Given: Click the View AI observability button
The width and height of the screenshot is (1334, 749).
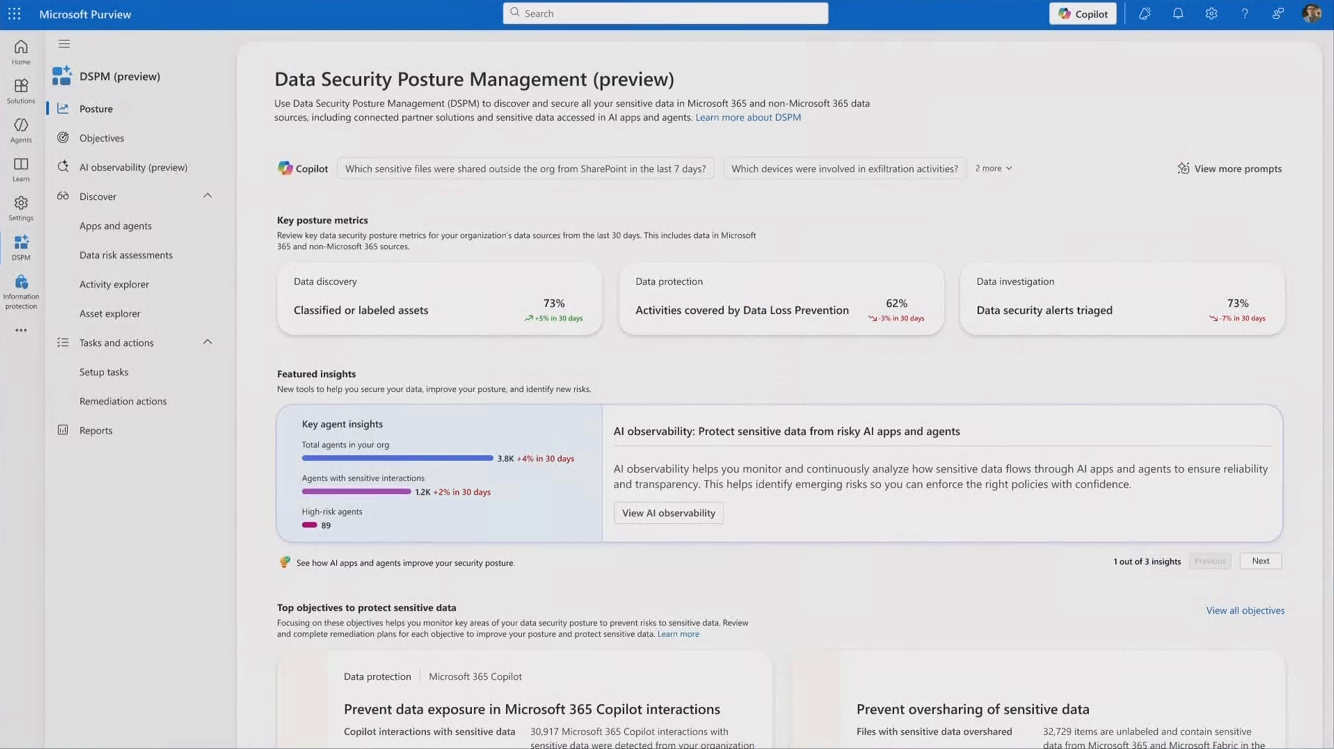Looking at the screenshot, I should click(x=668, y=513).
